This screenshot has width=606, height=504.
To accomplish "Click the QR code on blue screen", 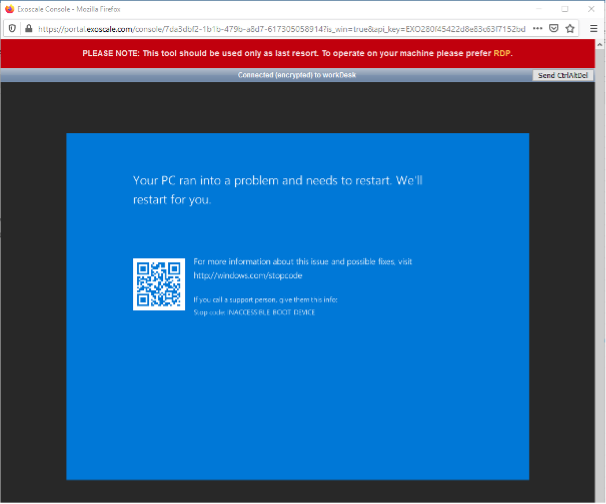I will (x=159, y=284).
